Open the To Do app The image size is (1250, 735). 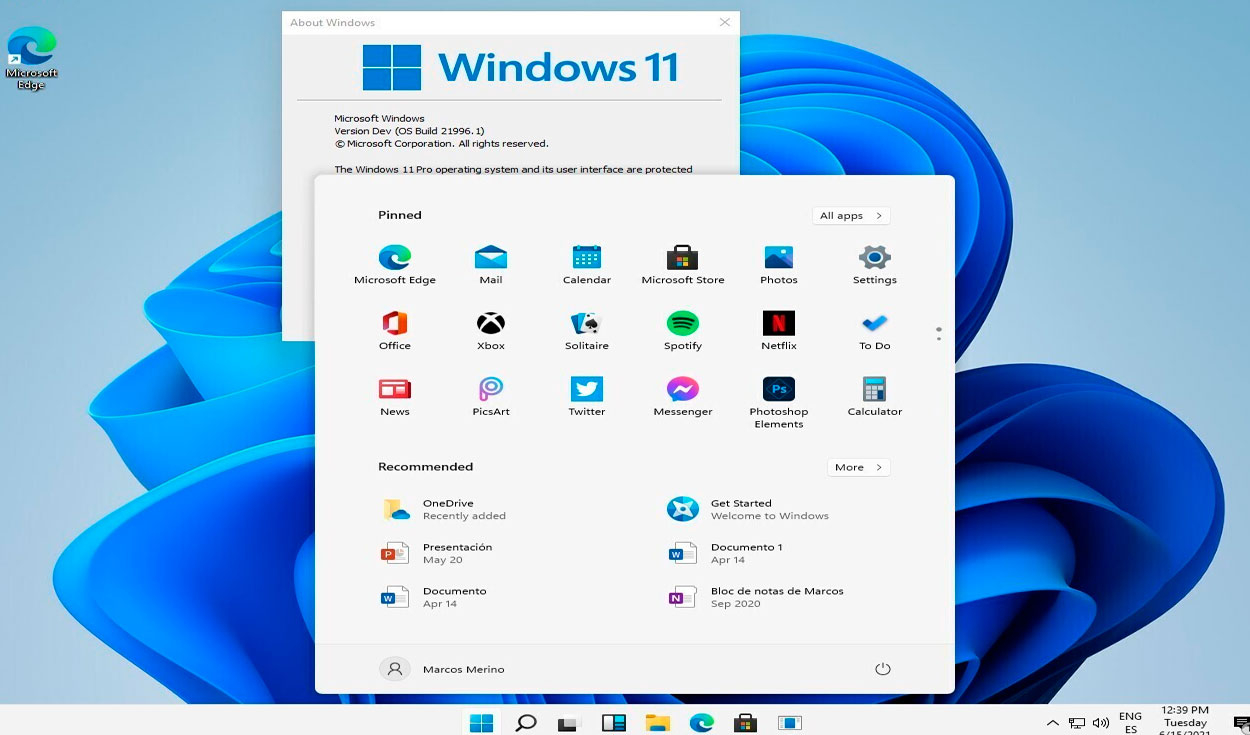coord(875,331)
